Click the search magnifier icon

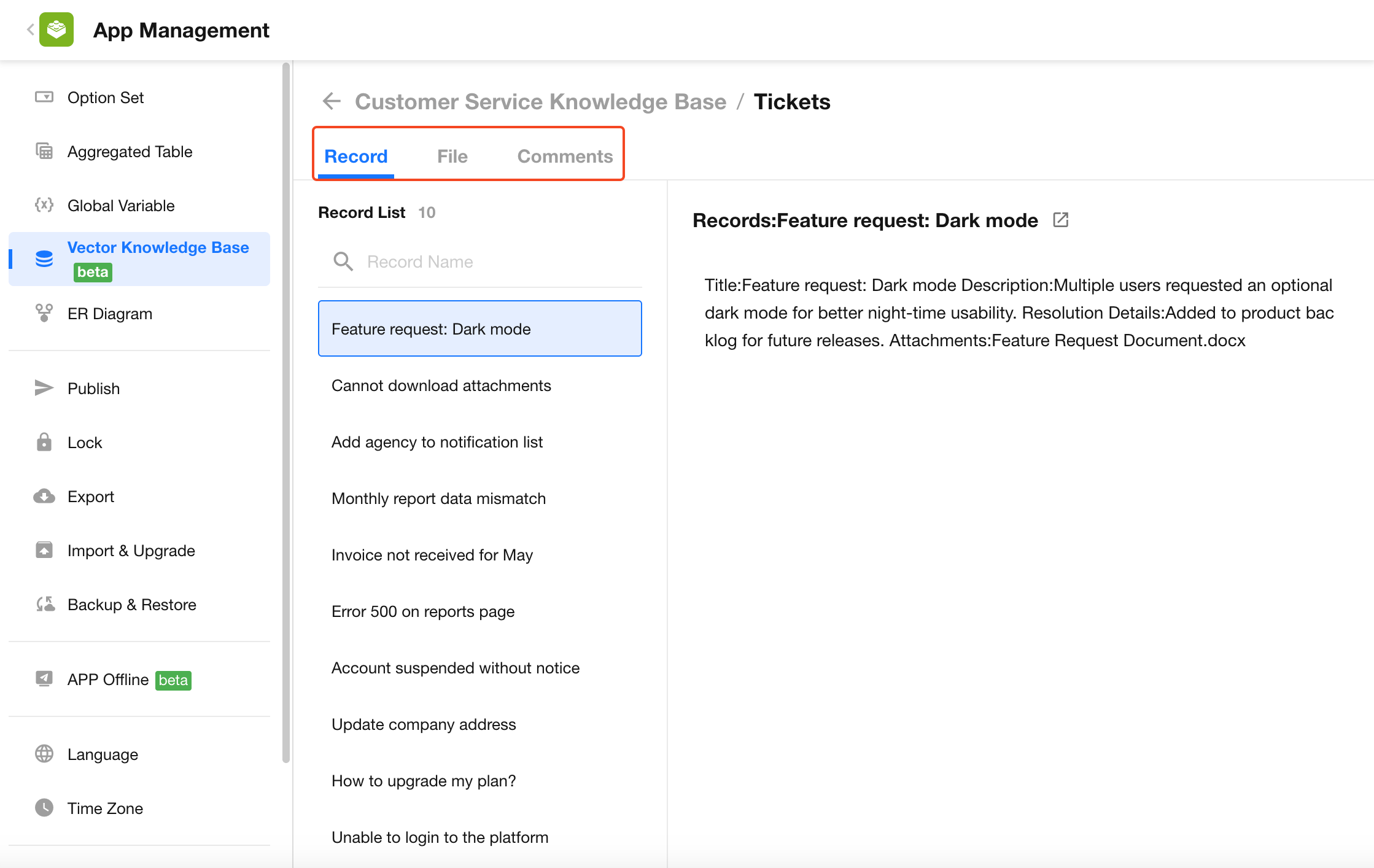(343, 262)
